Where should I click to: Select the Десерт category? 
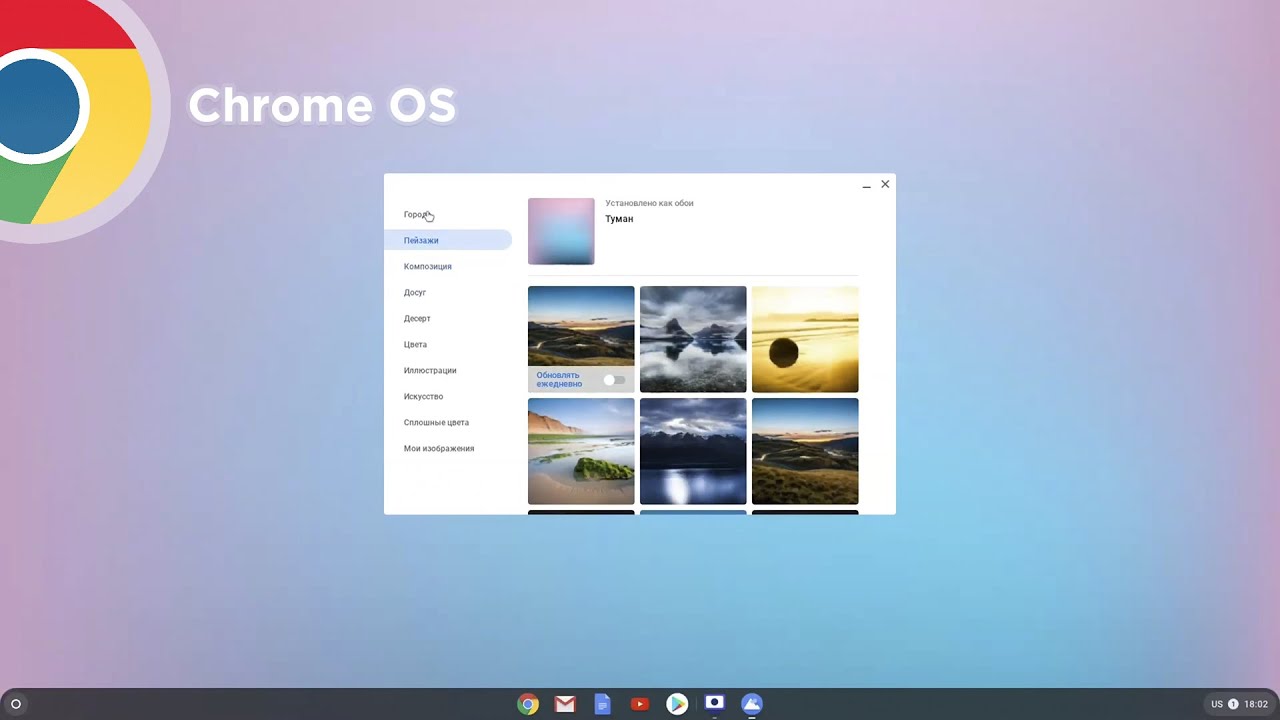point(448,318)
